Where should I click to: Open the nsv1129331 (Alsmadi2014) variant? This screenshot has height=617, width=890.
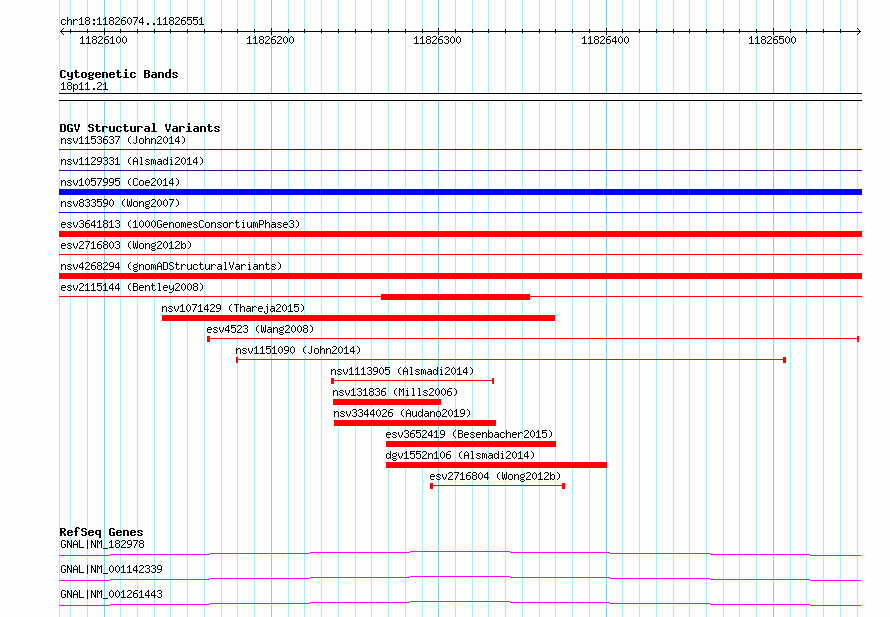132,161
